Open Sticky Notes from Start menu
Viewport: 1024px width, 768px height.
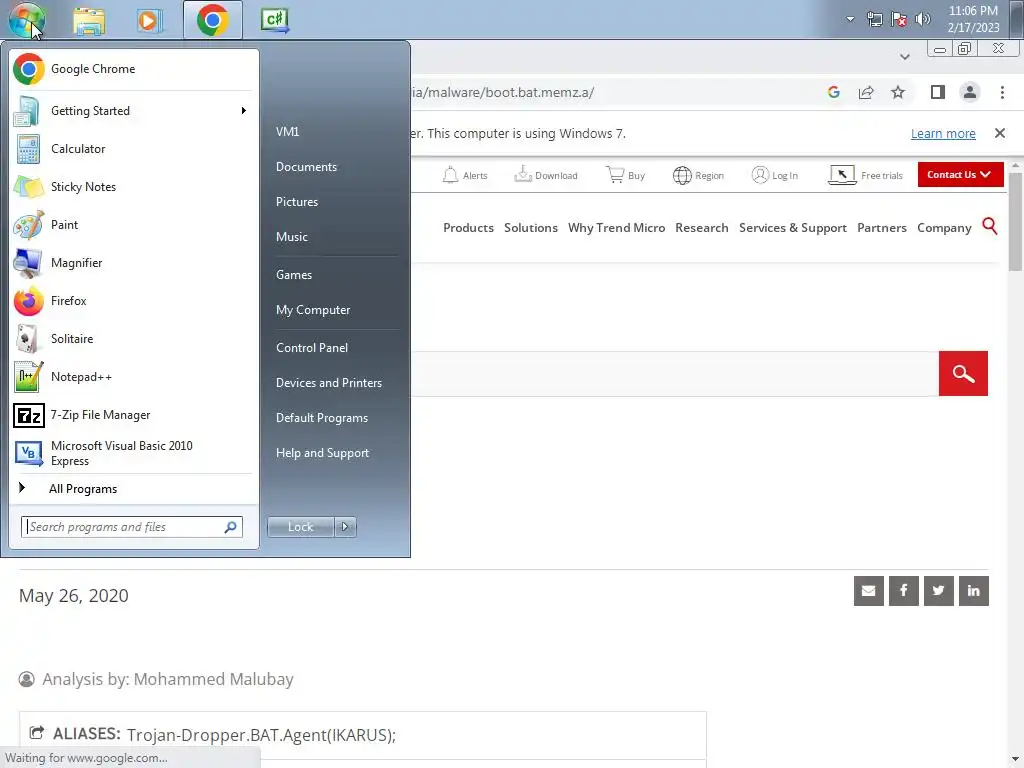pyautogui.click(x=132, y=187)
